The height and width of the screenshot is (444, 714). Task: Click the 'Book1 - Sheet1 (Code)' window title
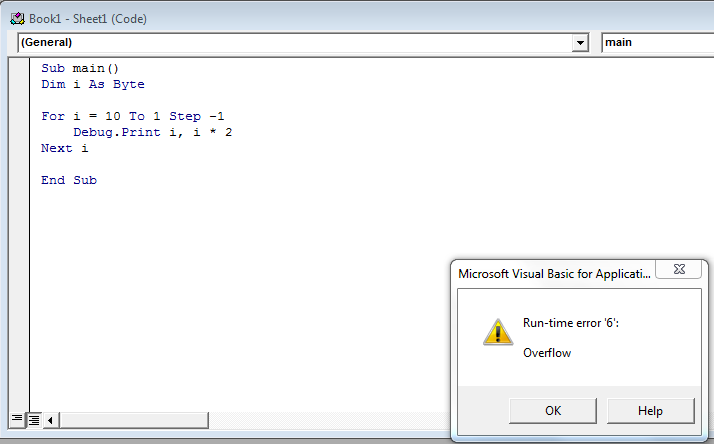point(88,19)
